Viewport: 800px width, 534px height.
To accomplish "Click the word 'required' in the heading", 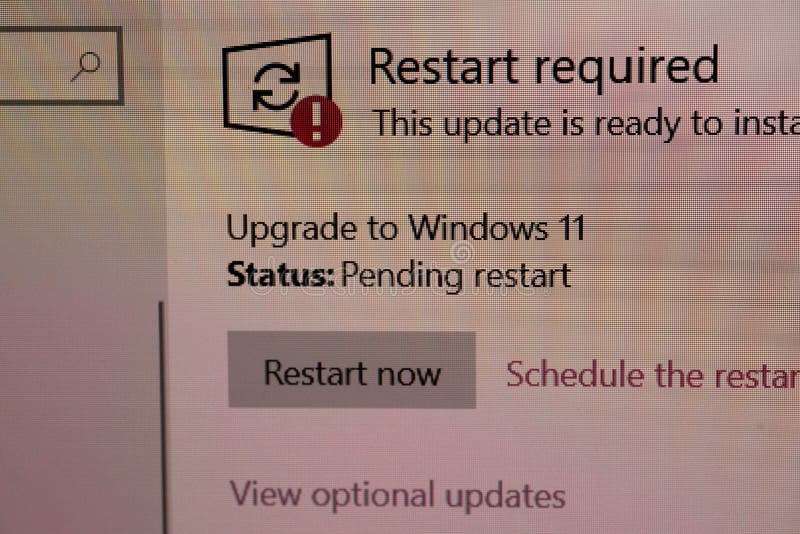I will coord(626,68).
